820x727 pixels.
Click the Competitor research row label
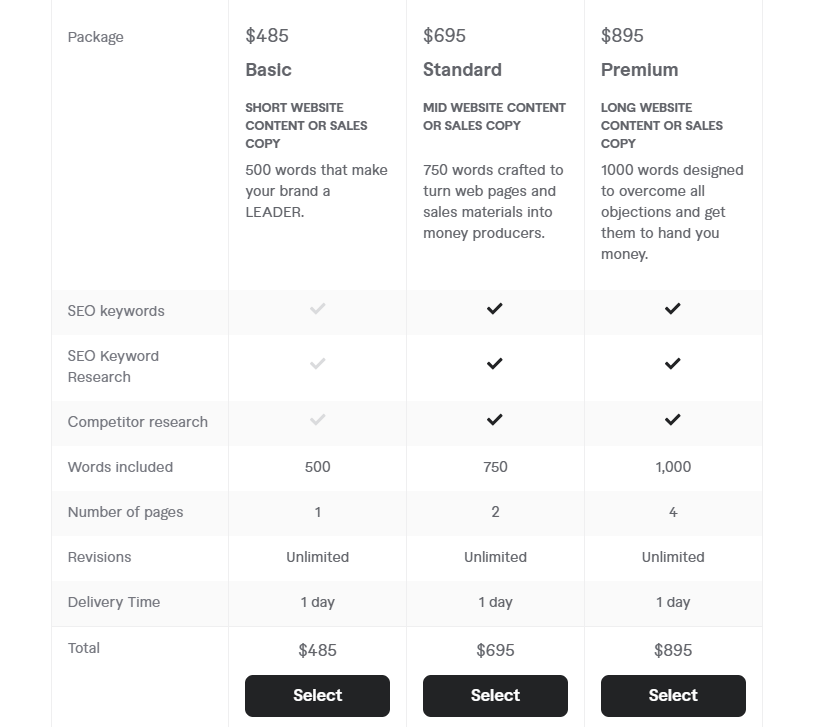tap(137, 422)
